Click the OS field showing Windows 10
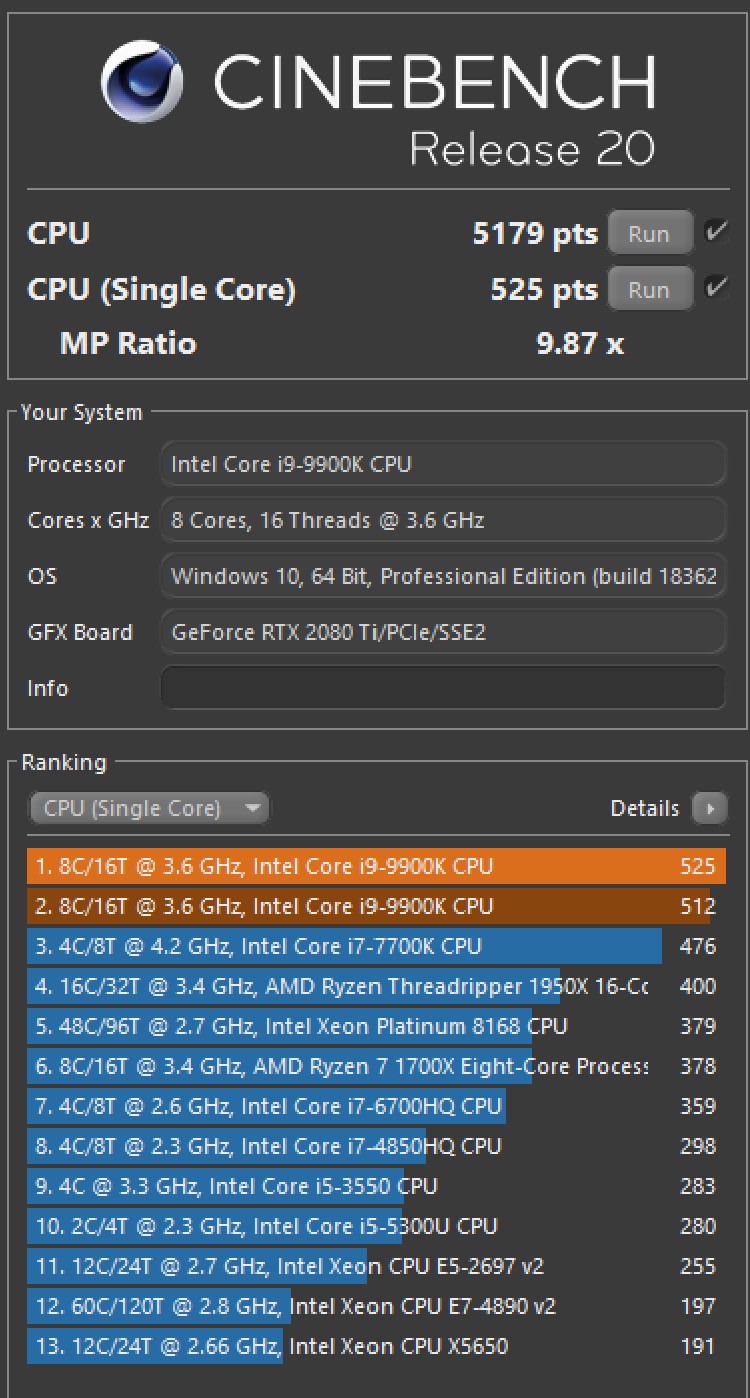Viewport: 750px width, 1398px height. pos(443,575)
